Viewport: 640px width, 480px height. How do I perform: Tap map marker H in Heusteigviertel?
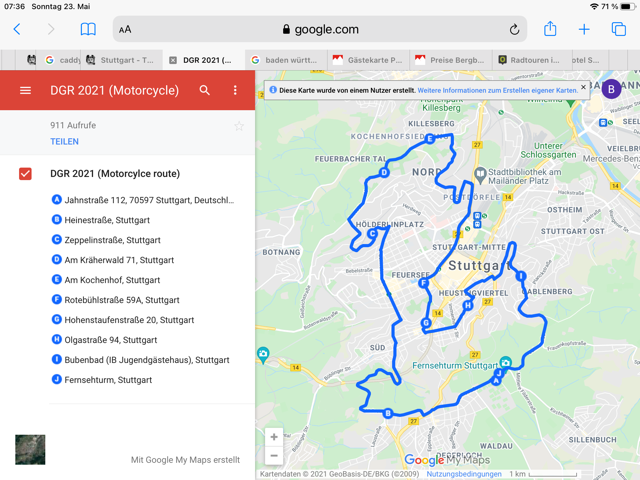coord(468,305)
